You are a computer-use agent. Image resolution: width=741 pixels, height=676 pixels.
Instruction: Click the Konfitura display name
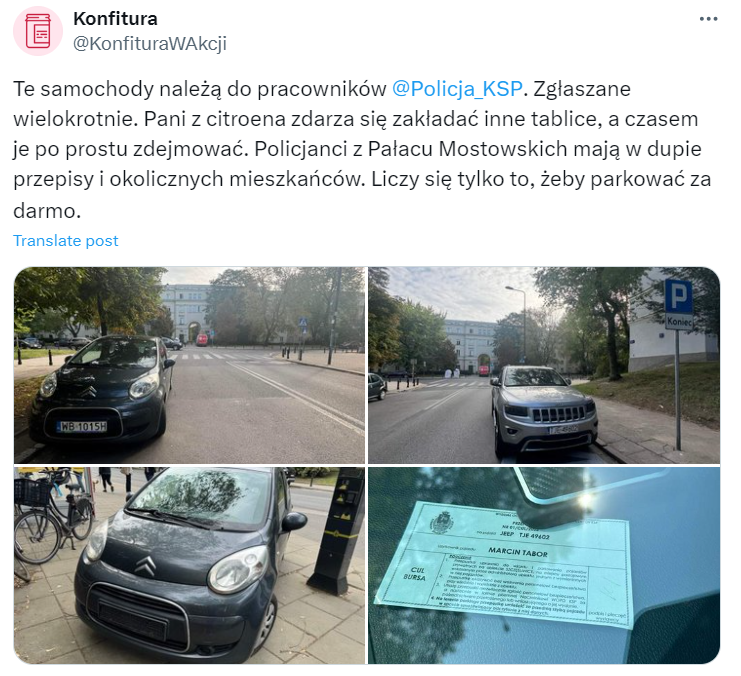click(x=115, y=19)
